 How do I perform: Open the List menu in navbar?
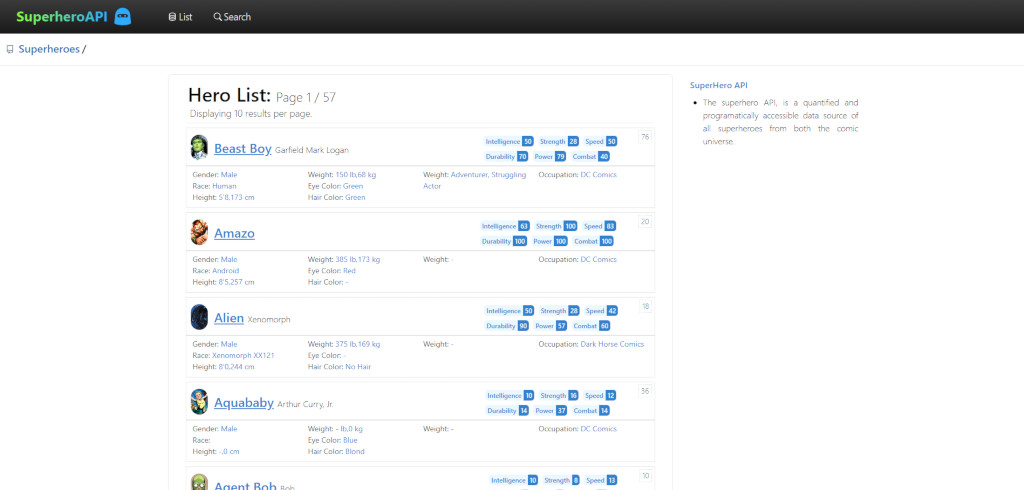(x=180, y=17)
